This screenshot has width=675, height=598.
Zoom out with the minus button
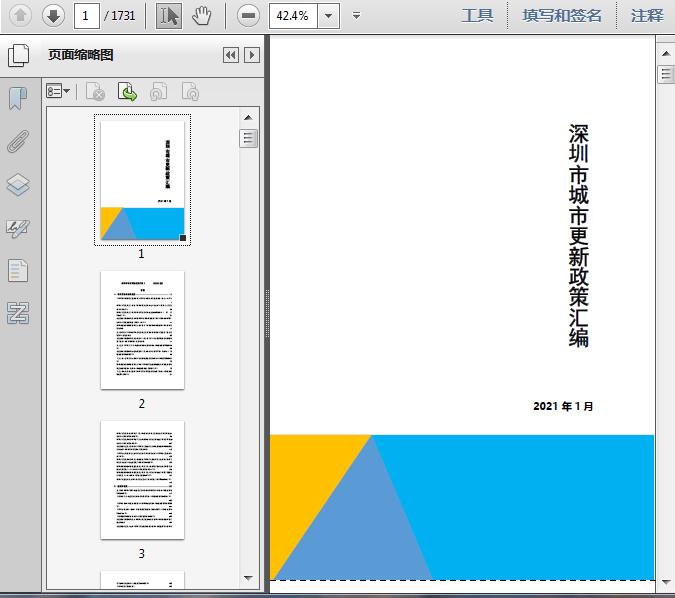(x=248, y=16)
